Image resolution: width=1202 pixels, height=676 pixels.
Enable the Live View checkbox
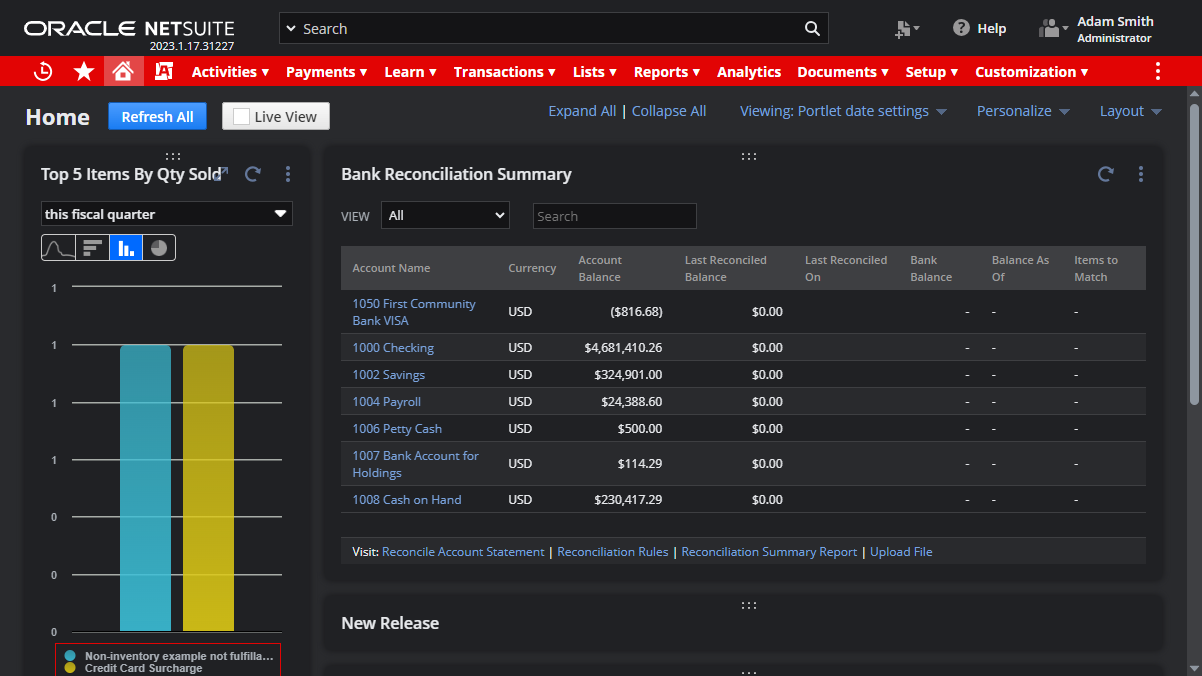pyautogui.click(x=241, y=117)
